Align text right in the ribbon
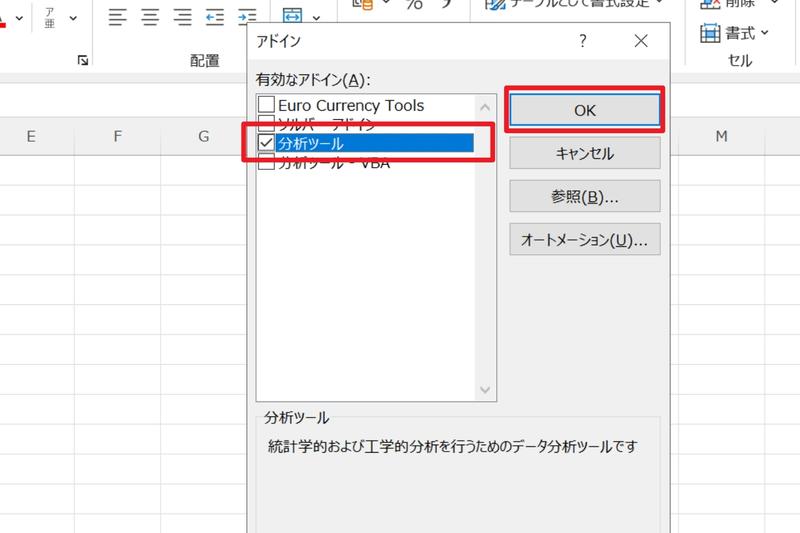Viewport: 800px width, 533px height. (x=183, y=17)
